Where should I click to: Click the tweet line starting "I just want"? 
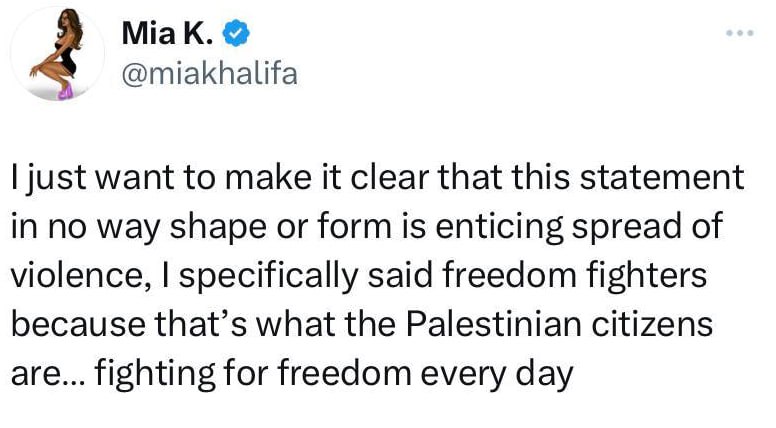[377, 177]
